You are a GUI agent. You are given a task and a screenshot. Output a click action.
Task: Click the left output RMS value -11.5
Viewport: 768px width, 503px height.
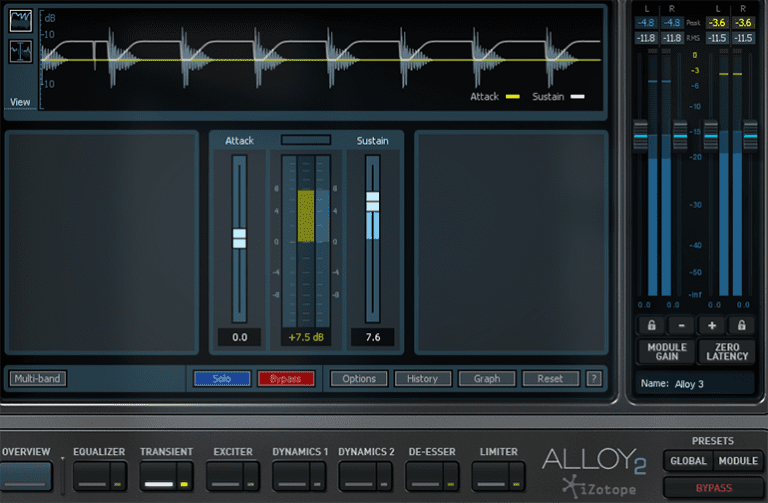(x=717, y=38)
